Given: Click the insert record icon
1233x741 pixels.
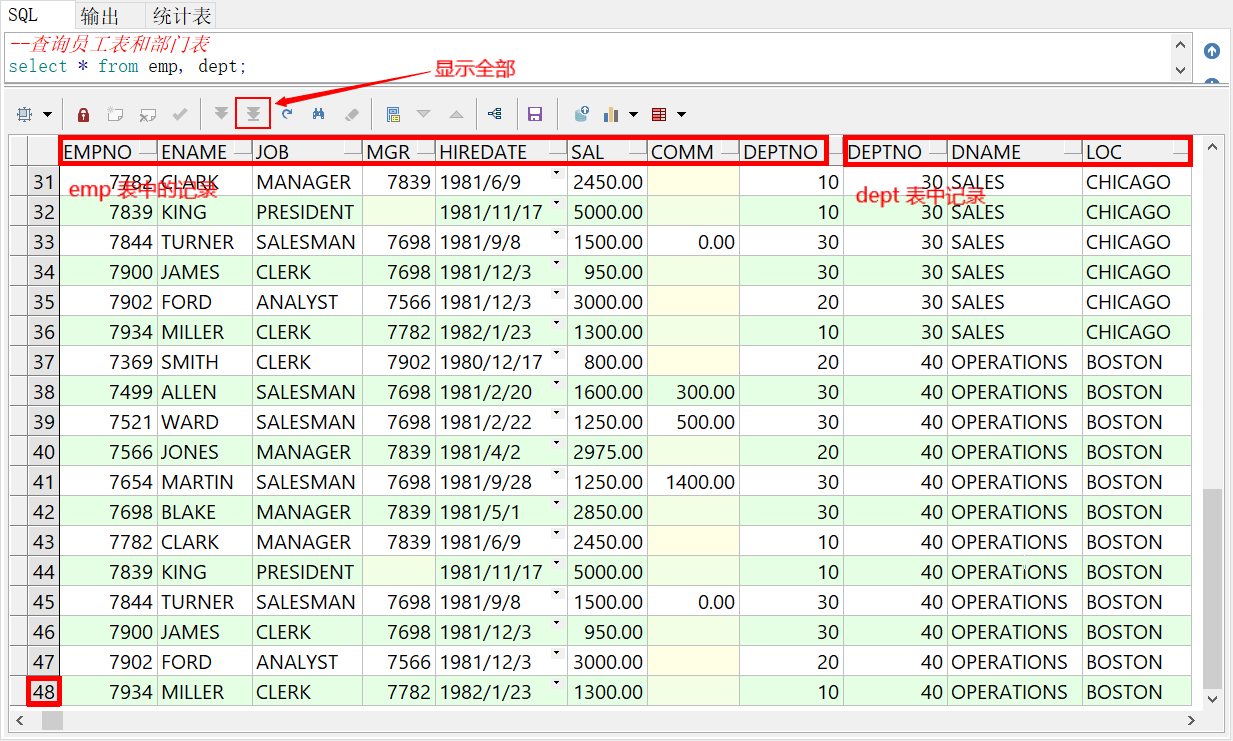Looking at the screenshot, I should pos(115,114).
